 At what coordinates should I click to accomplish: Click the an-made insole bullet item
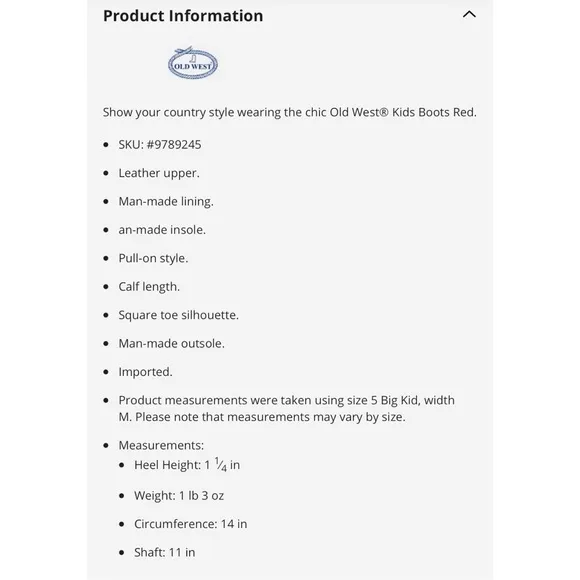click(x=162, y=230)
